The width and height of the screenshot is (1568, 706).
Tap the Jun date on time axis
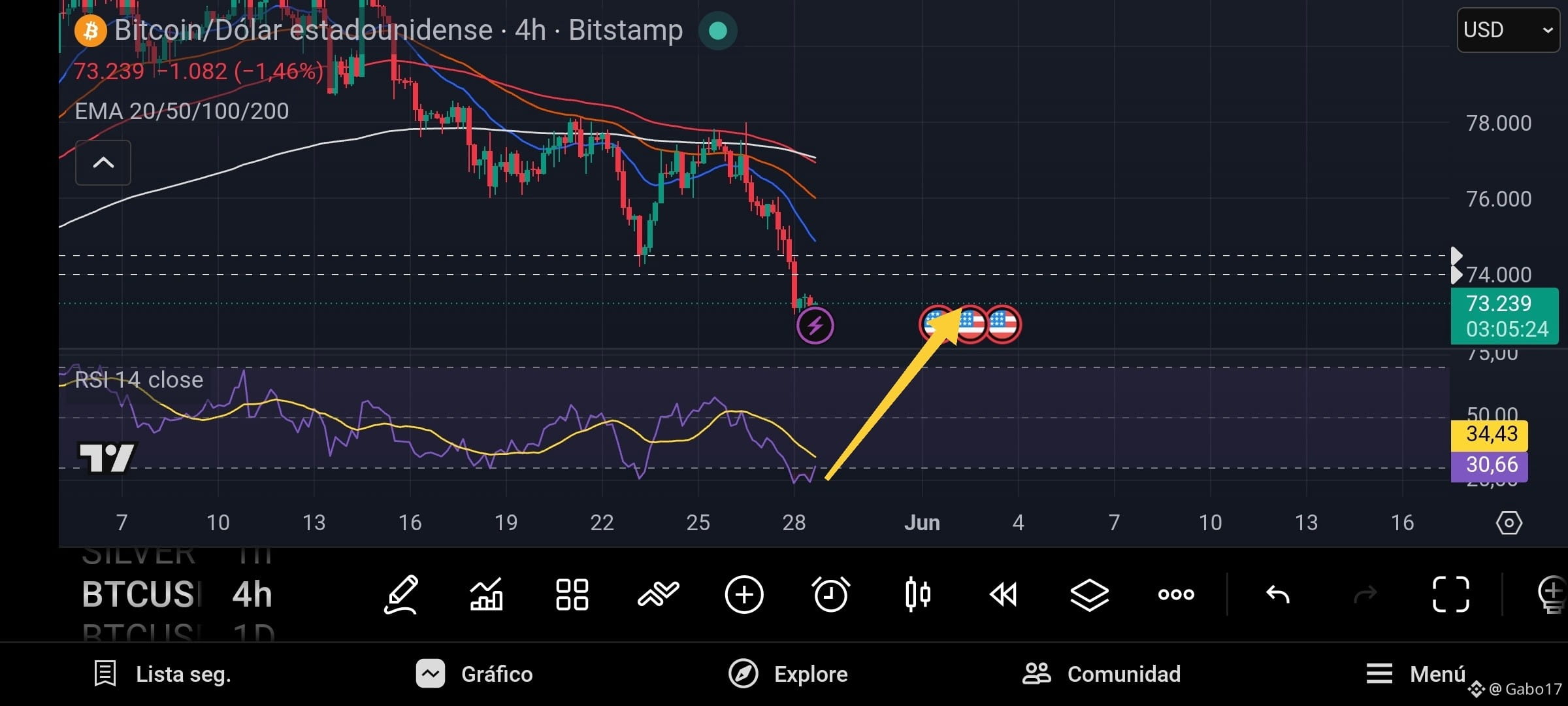pos(922,523)
